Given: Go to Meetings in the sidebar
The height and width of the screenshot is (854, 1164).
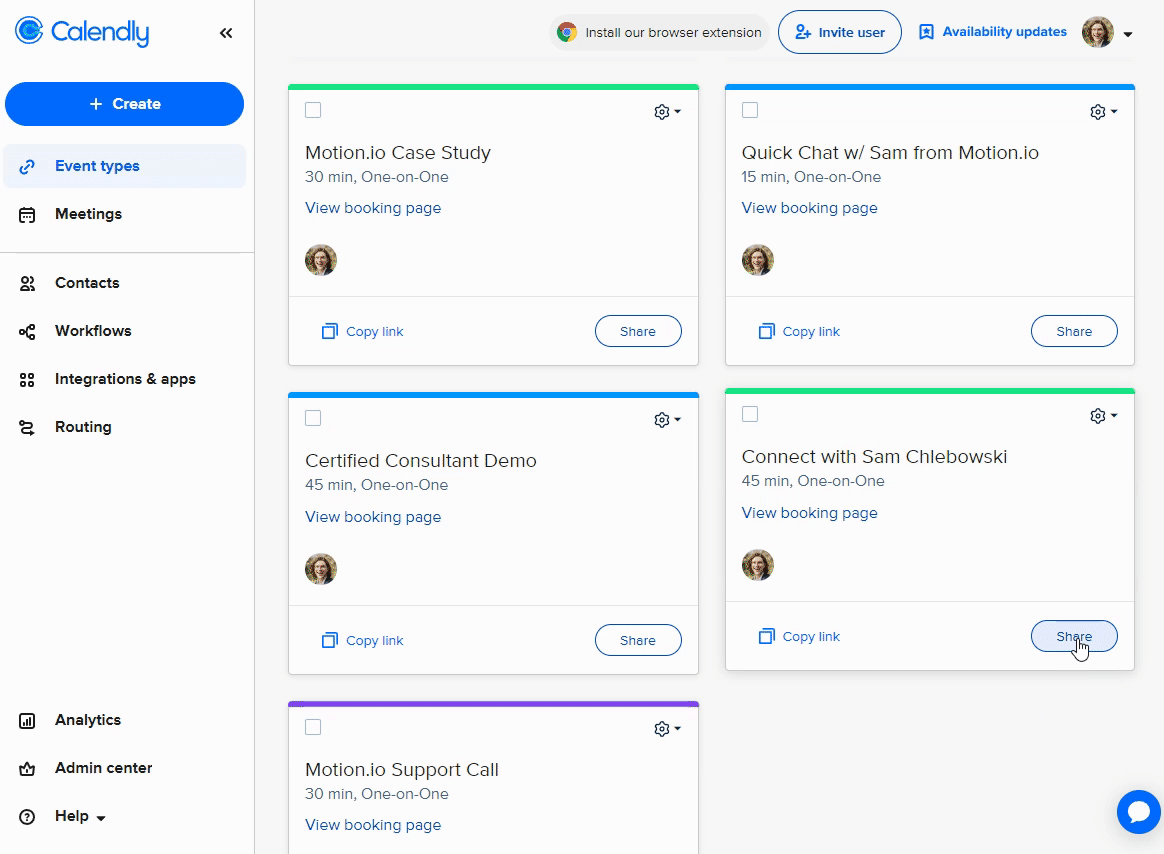Looking at the screenshot, I should point(88,214).
